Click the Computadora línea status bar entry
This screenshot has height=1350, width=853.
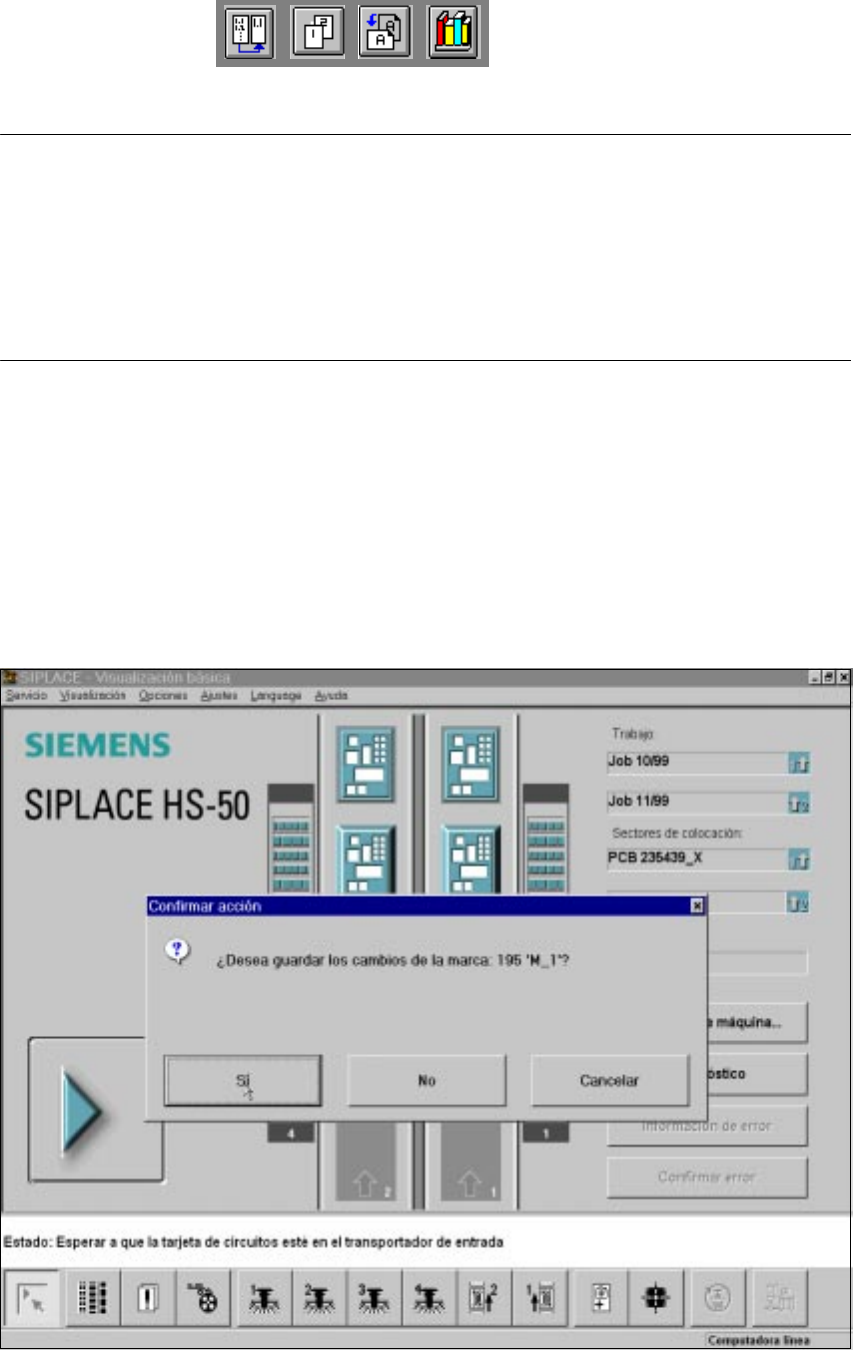(x=758, y=1340)
